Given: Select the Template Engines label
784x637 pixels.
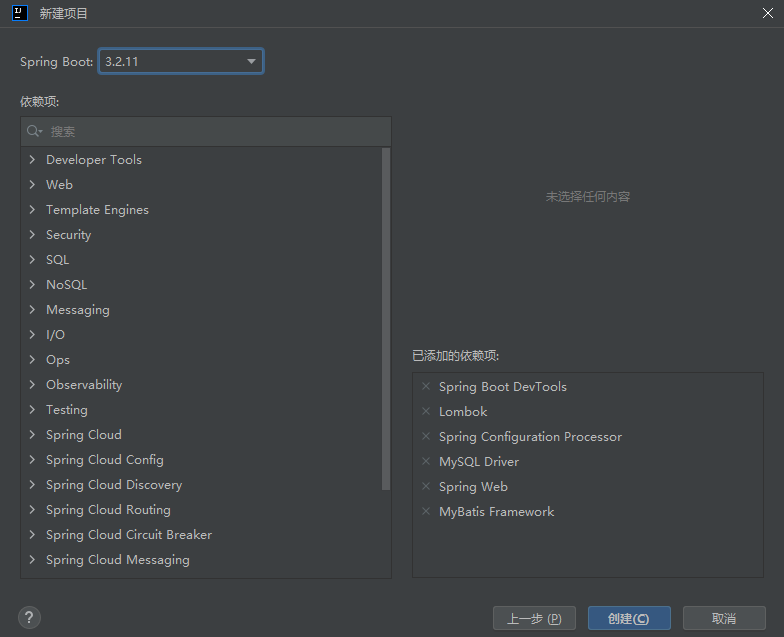Looking at the screenshot, I should (98, 210).
